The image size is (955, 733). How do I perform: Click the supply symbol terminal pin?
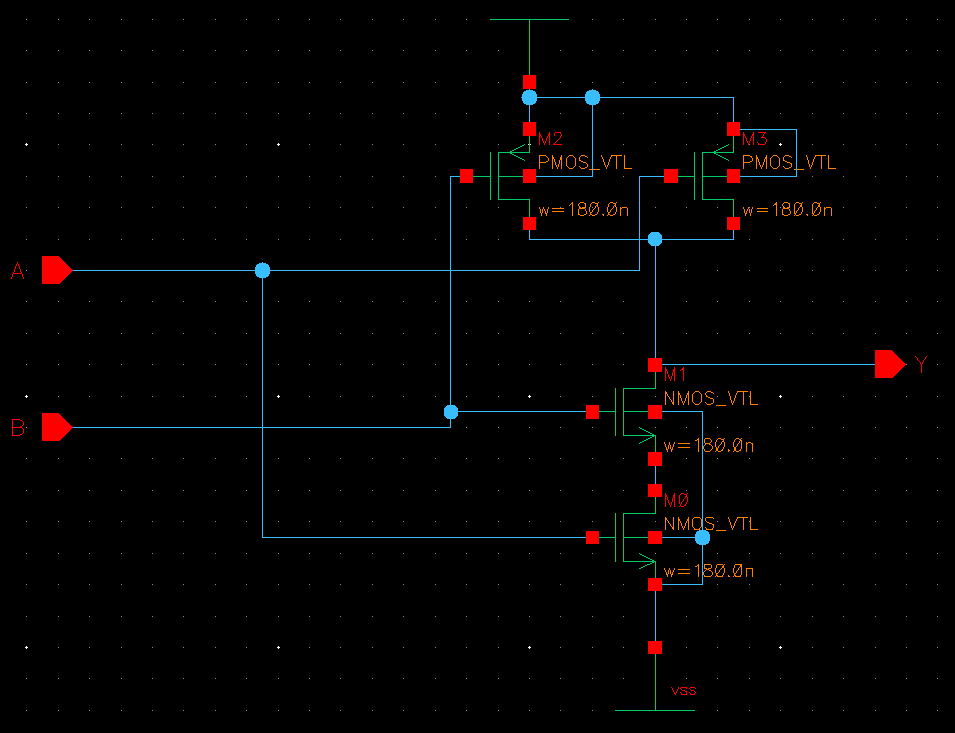(x=529, y=82)
